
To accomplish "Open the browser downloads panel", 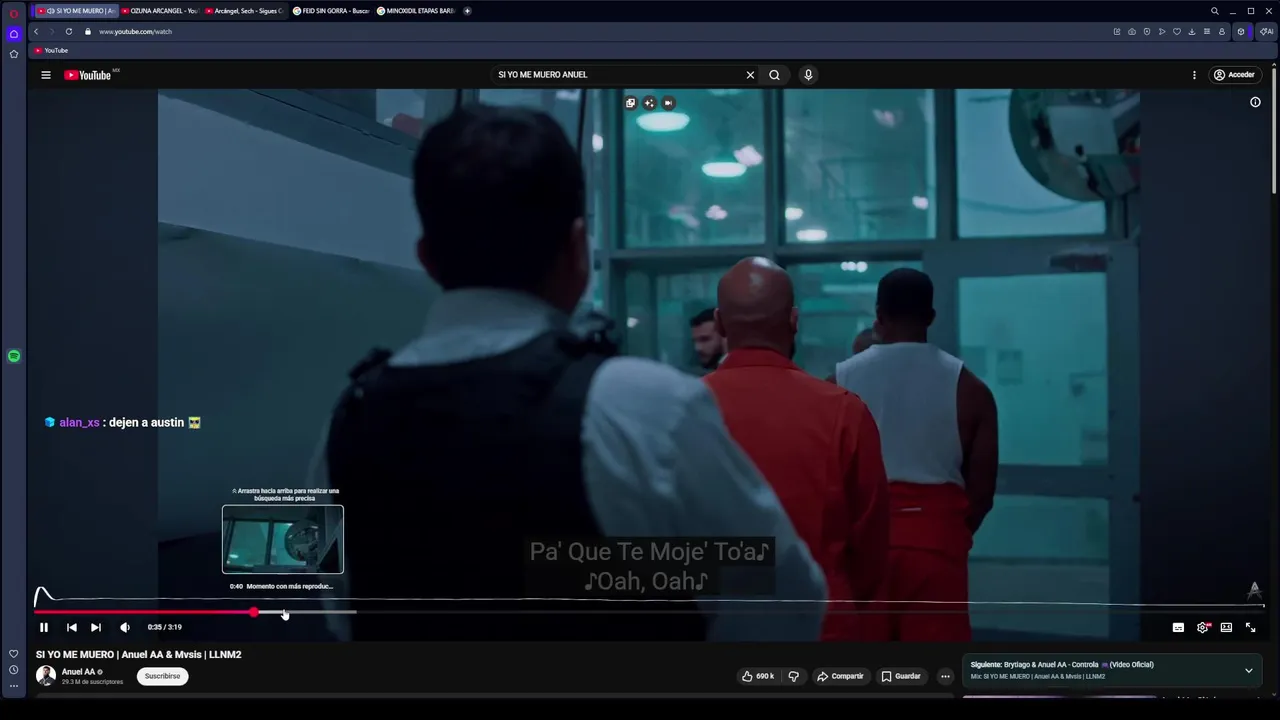I will click(x=1192, y=32).
